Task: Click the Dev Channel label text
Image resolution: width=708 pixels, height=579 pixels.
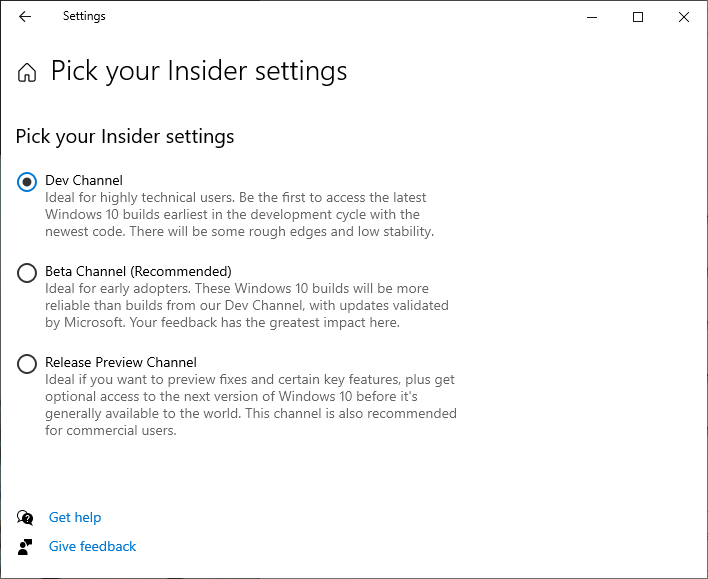Action: (84, 180)
